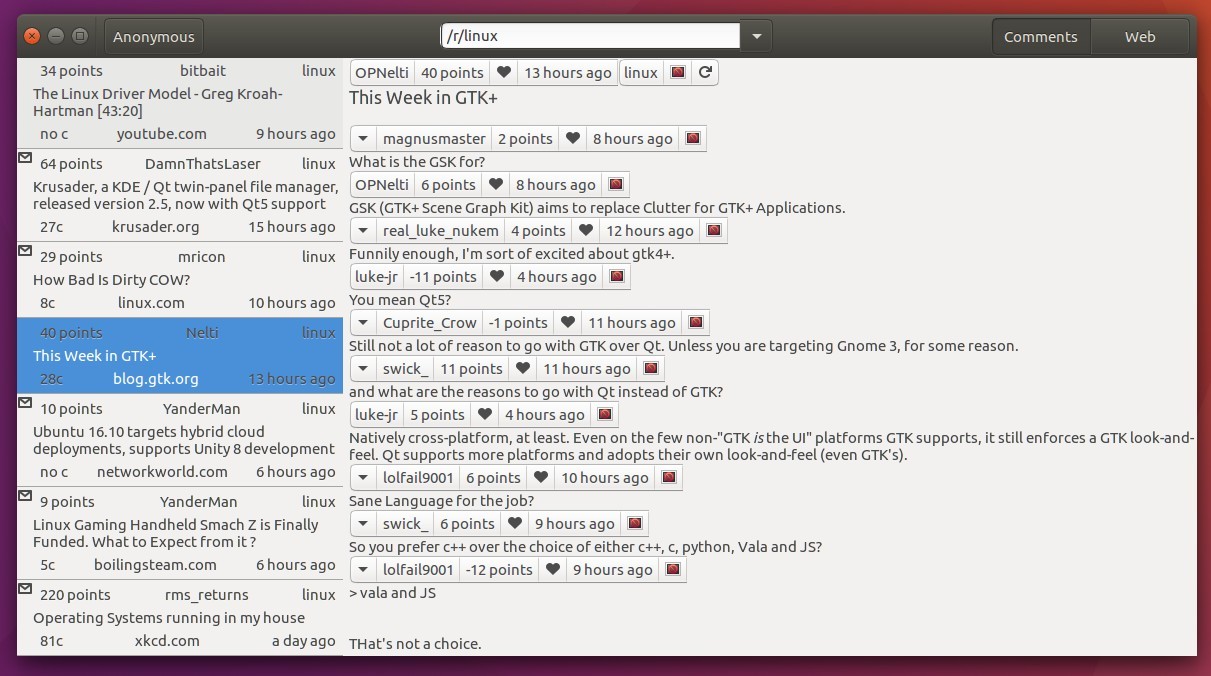Image resolution: width=1211 pixels, height=676 pixels.
Task: Toggle heart on swick_'s 11 points comment
Action: [523, 369]
